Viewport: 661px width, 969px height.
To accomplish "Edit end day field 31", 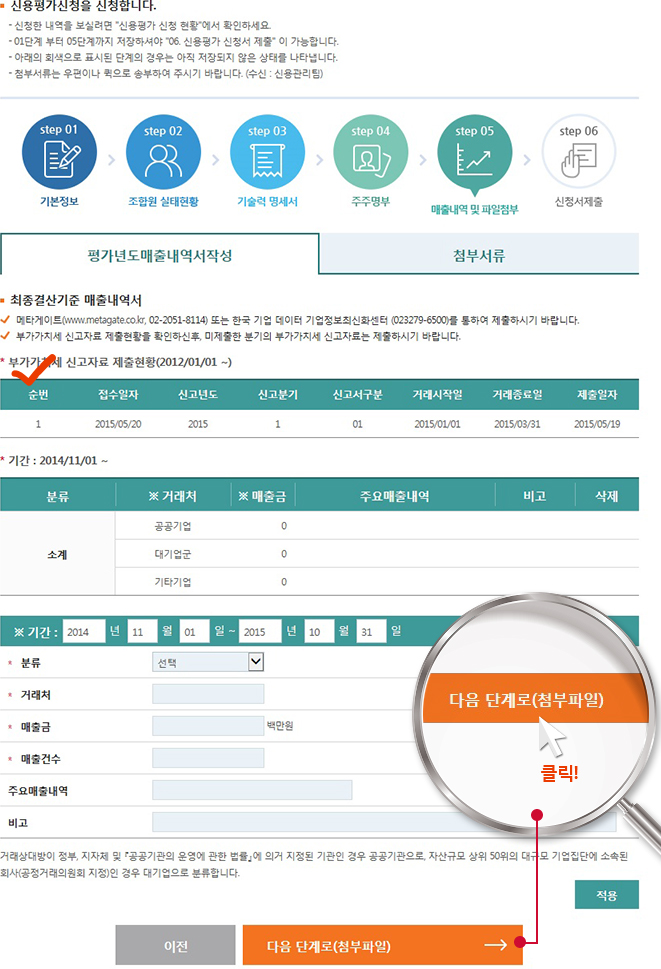I will 371,632.
